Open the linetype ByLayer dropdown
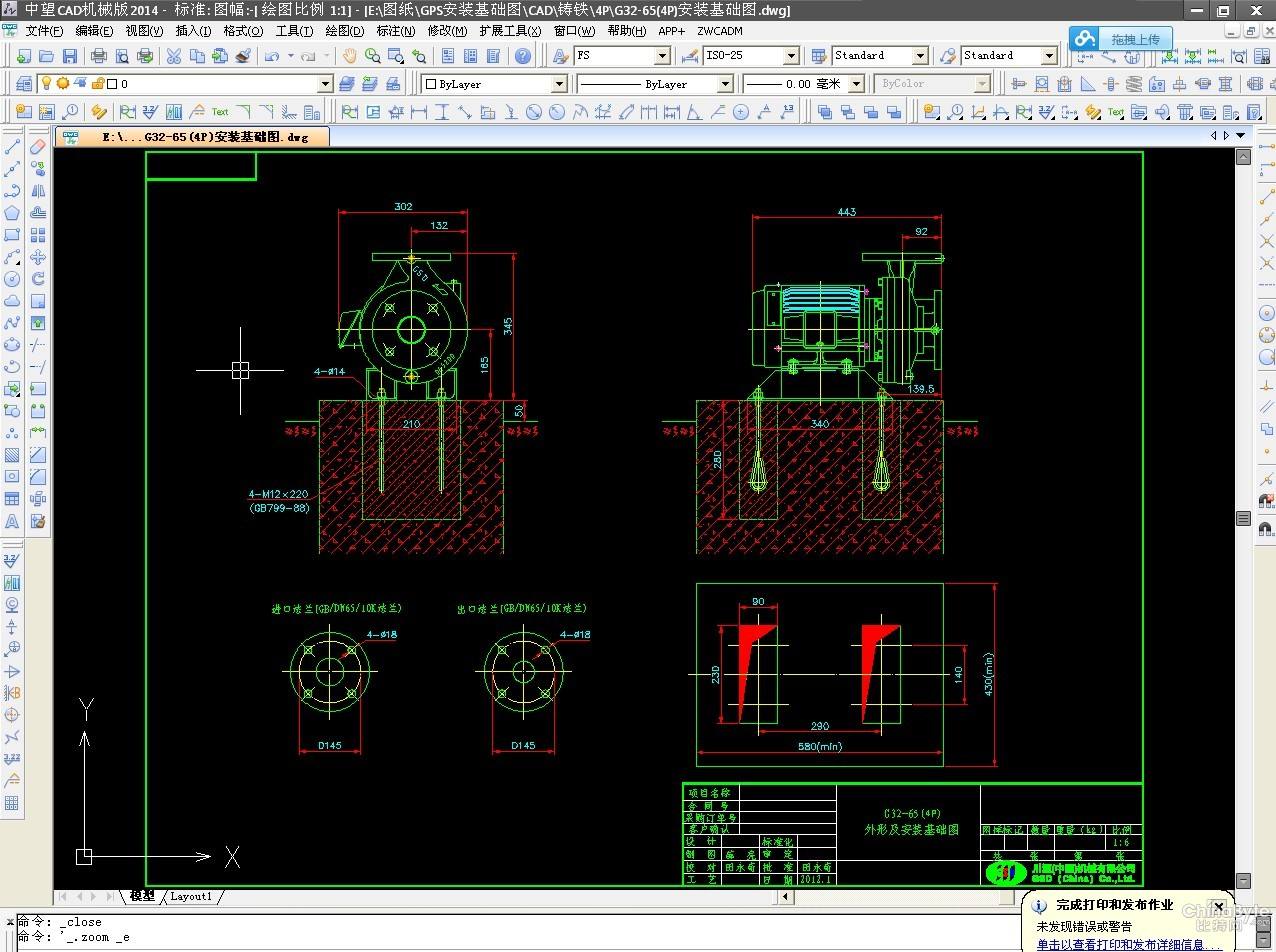 point(725,84)
